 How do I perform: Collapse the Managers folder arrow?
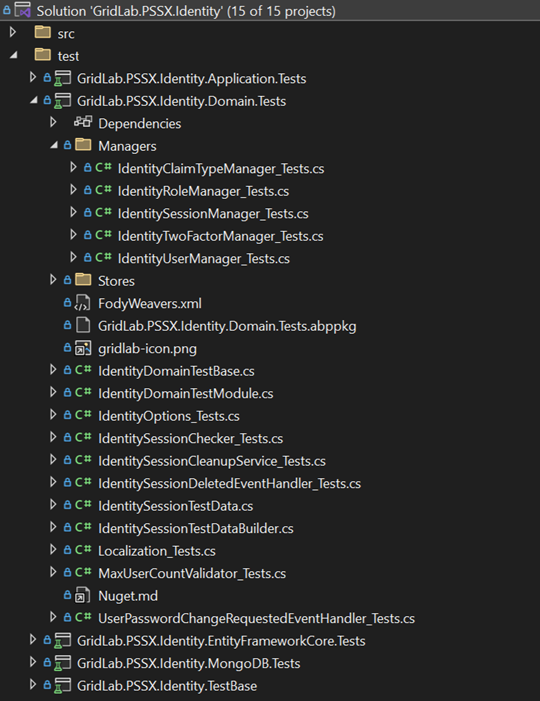(54, 145)
